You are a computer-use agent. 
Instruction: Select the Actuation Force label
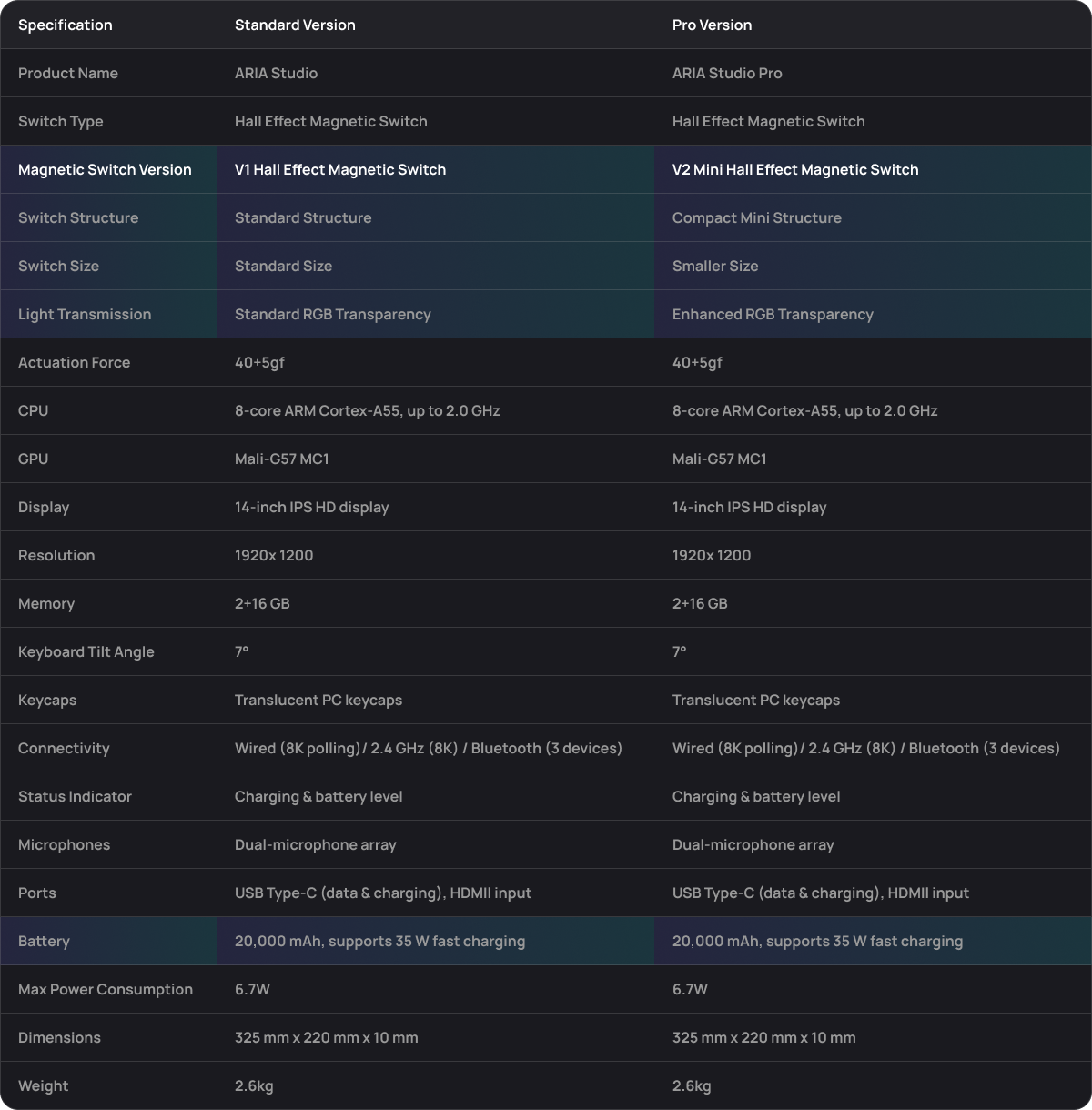(x=74, y=363)
